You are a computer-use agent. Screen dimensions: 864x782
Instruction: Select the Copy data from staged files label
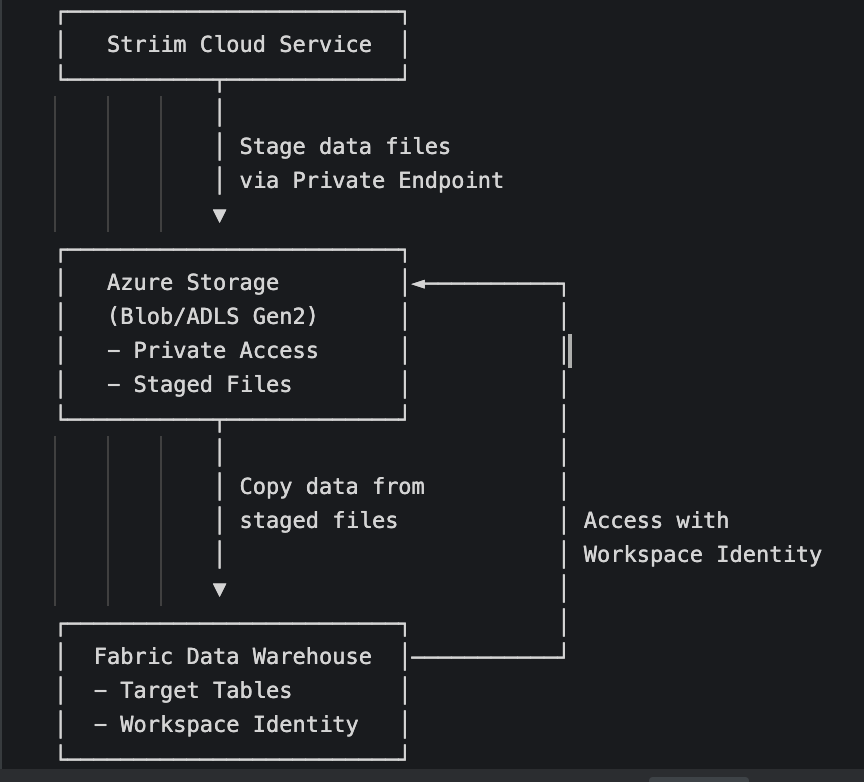(331, 503)
